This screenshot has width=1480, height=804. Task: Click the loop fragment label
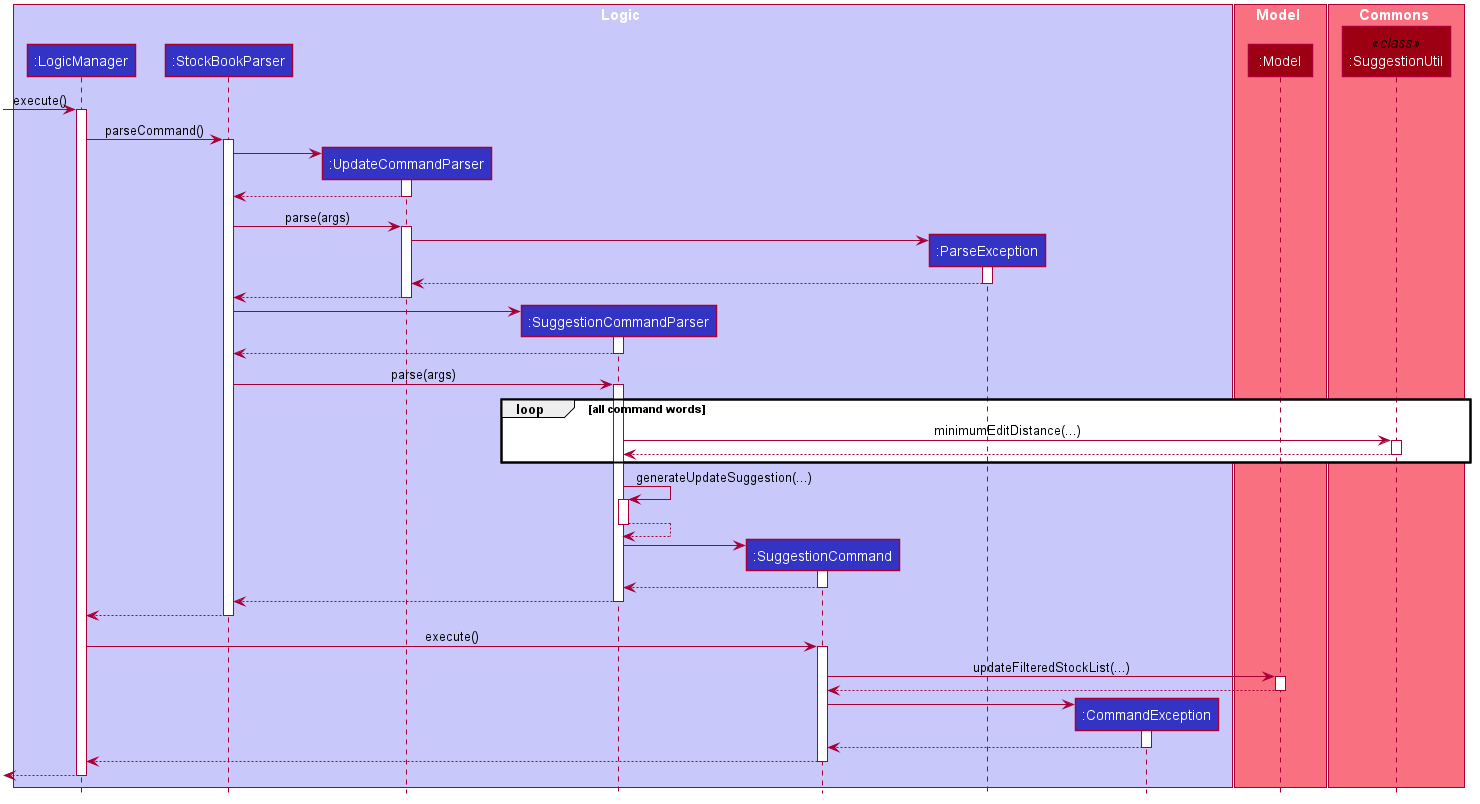[x=530, y=409]
